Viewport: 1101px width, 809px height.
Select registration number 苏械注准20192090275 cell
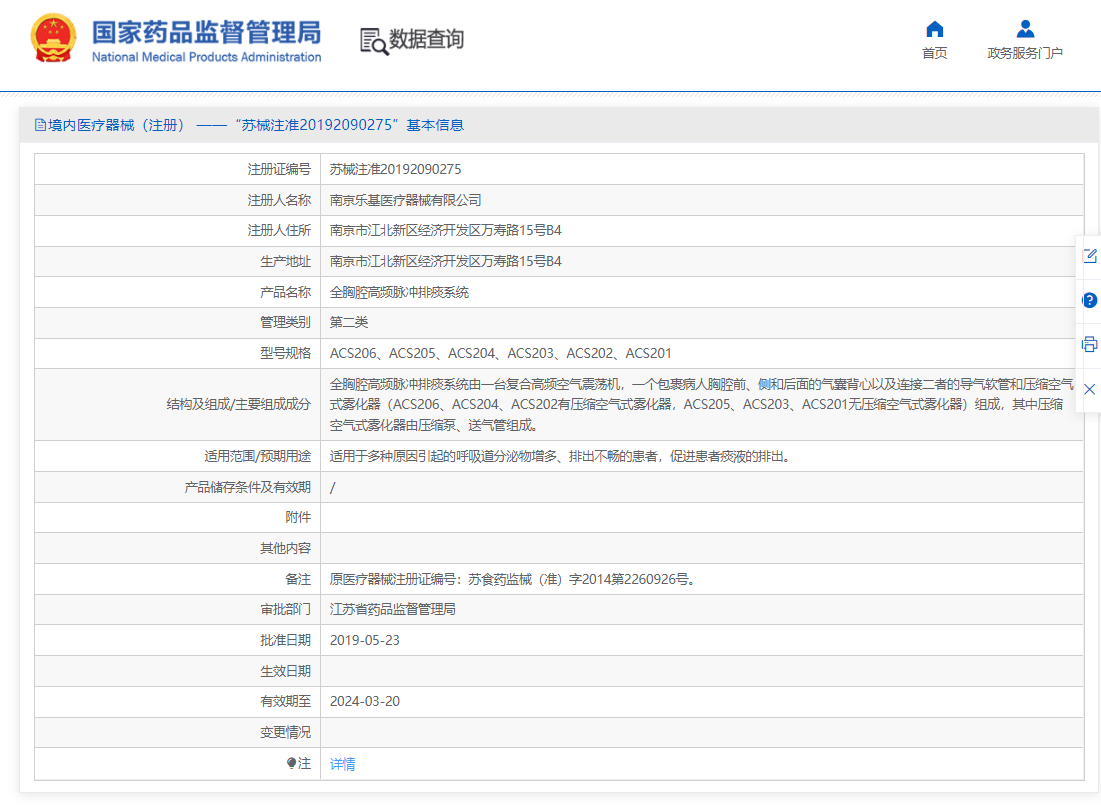[395, 169]
